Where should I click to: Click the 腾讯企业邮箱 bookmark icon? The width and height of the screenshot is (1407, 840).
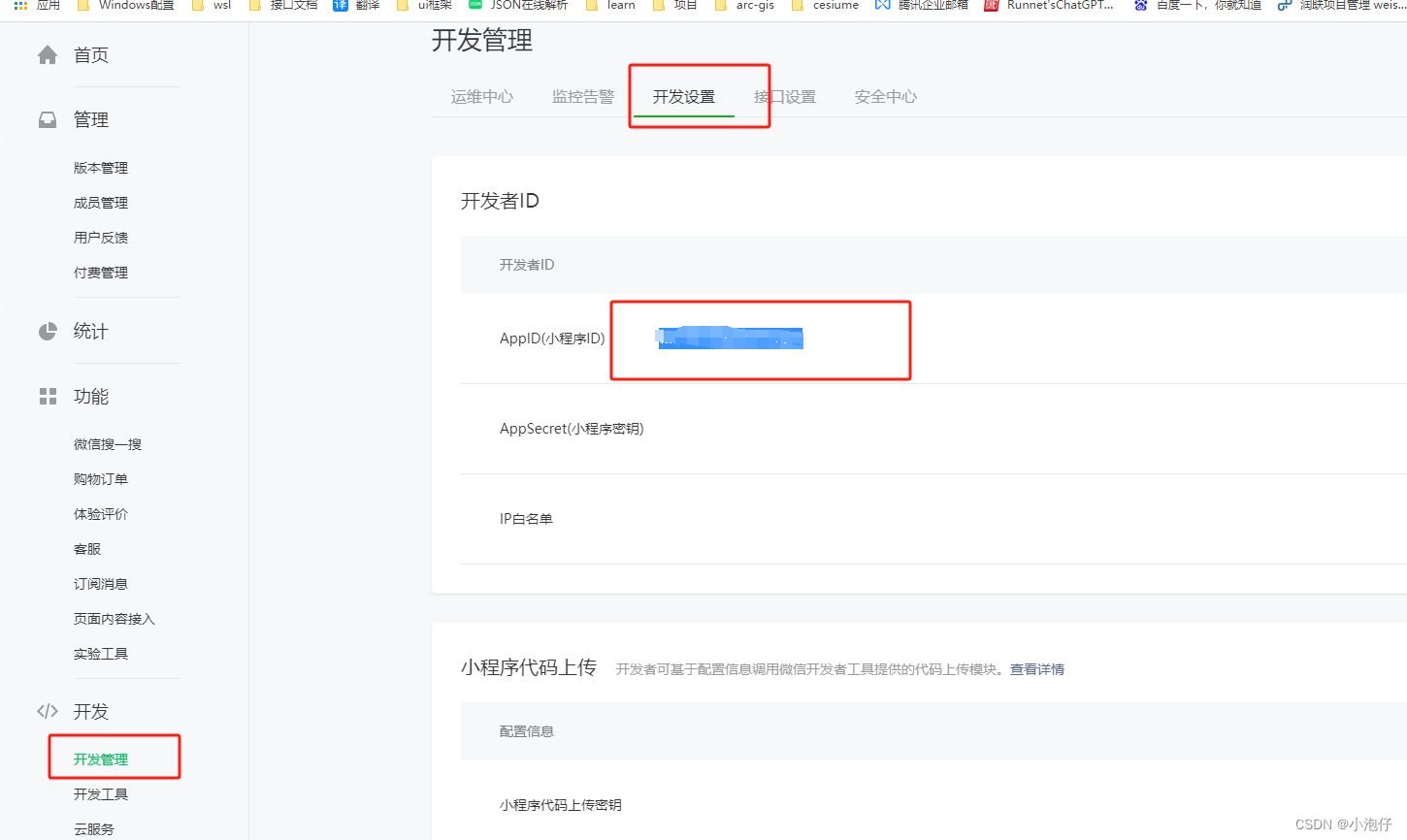(879, 6)
